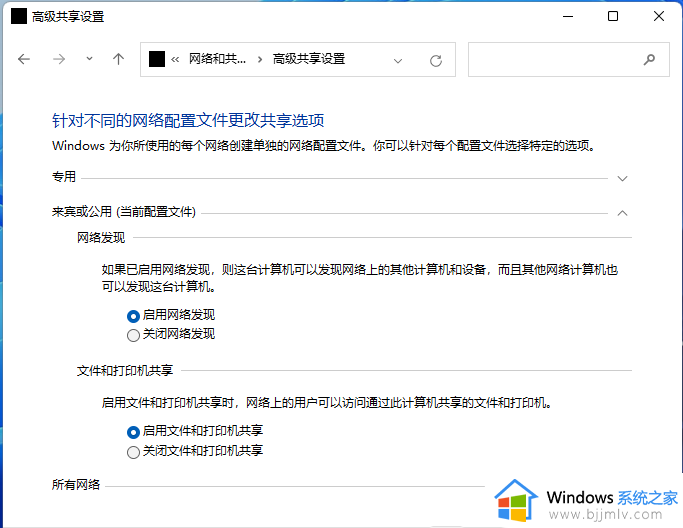Click the 文件和打印机共享 subsection label
The height and width of the screenshot is (528, 683).
(125, 370)
